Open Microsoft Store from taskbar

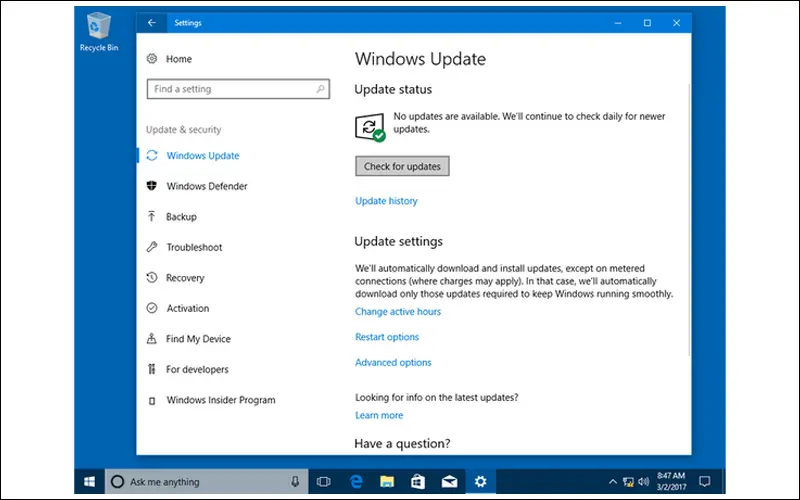tap(418, 482)
